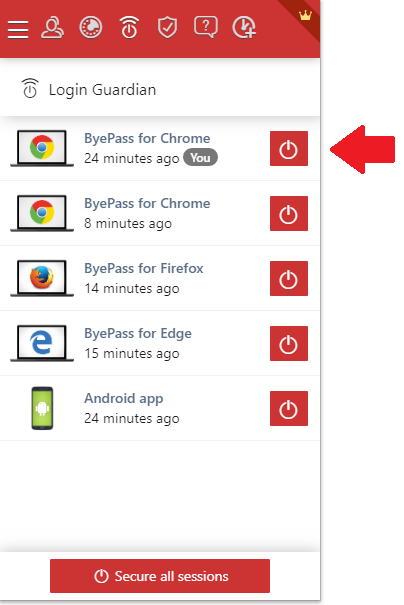Open the password generator dial icon

pos(91,28)
